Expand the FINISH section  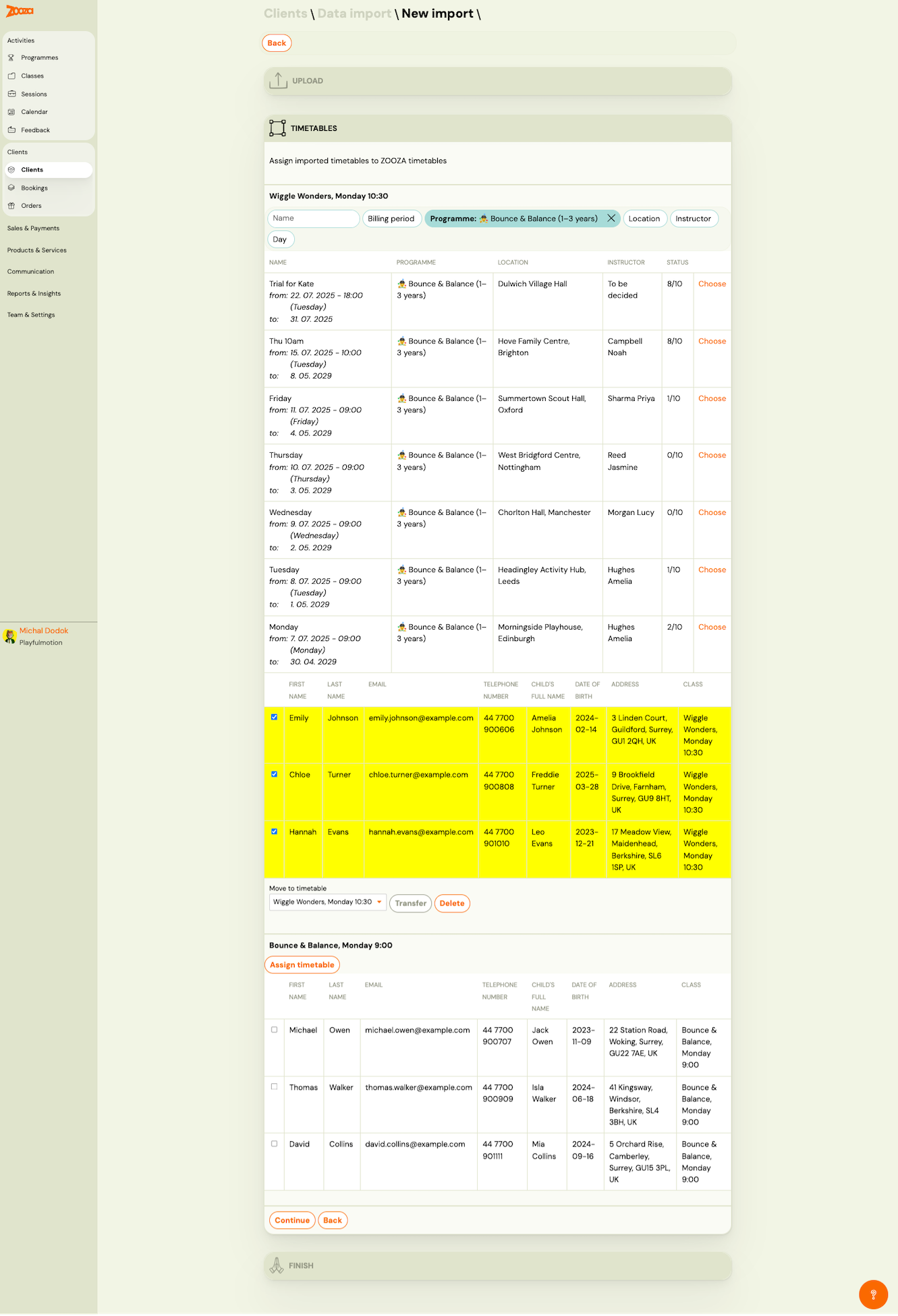point(498,1266)
